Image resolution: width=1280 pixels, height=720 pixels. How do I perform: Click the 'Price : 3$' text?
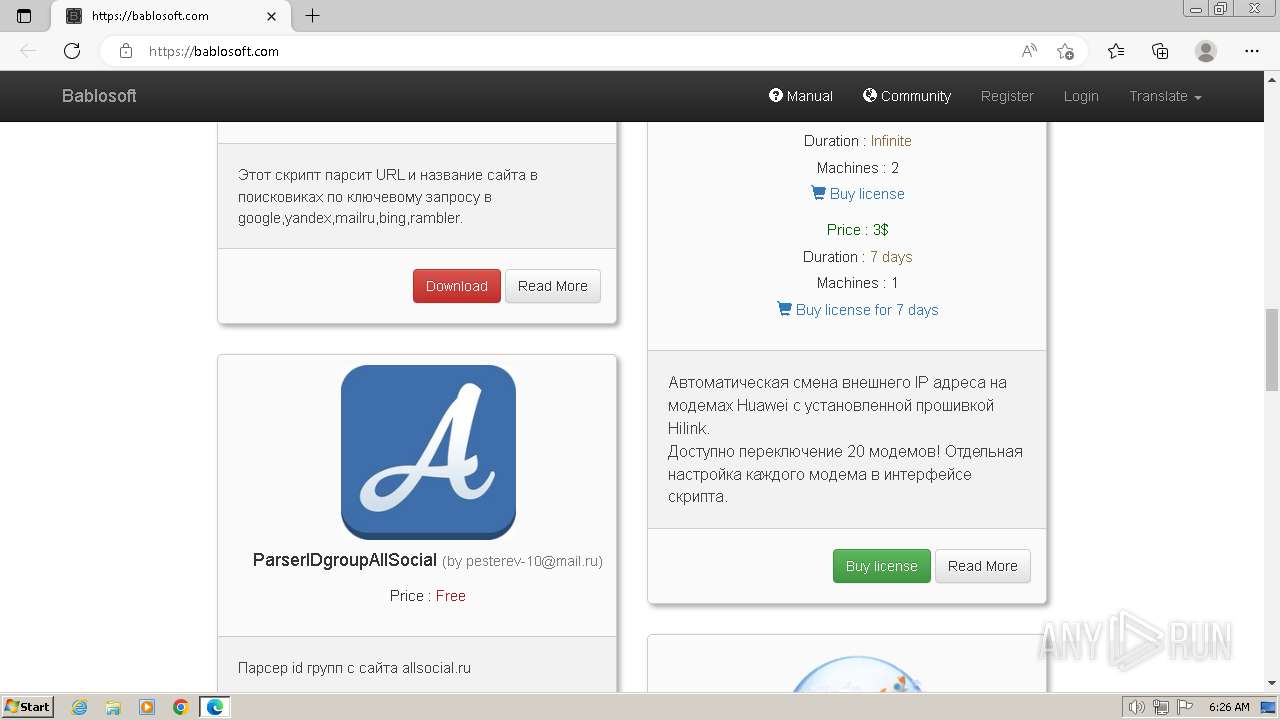pyautogui.click(x=858, y=230)
